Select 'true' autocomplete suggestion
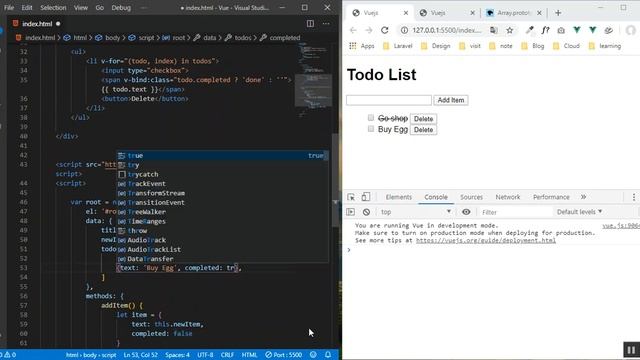This screenshot has height=360, width=640. pos(222,156)
